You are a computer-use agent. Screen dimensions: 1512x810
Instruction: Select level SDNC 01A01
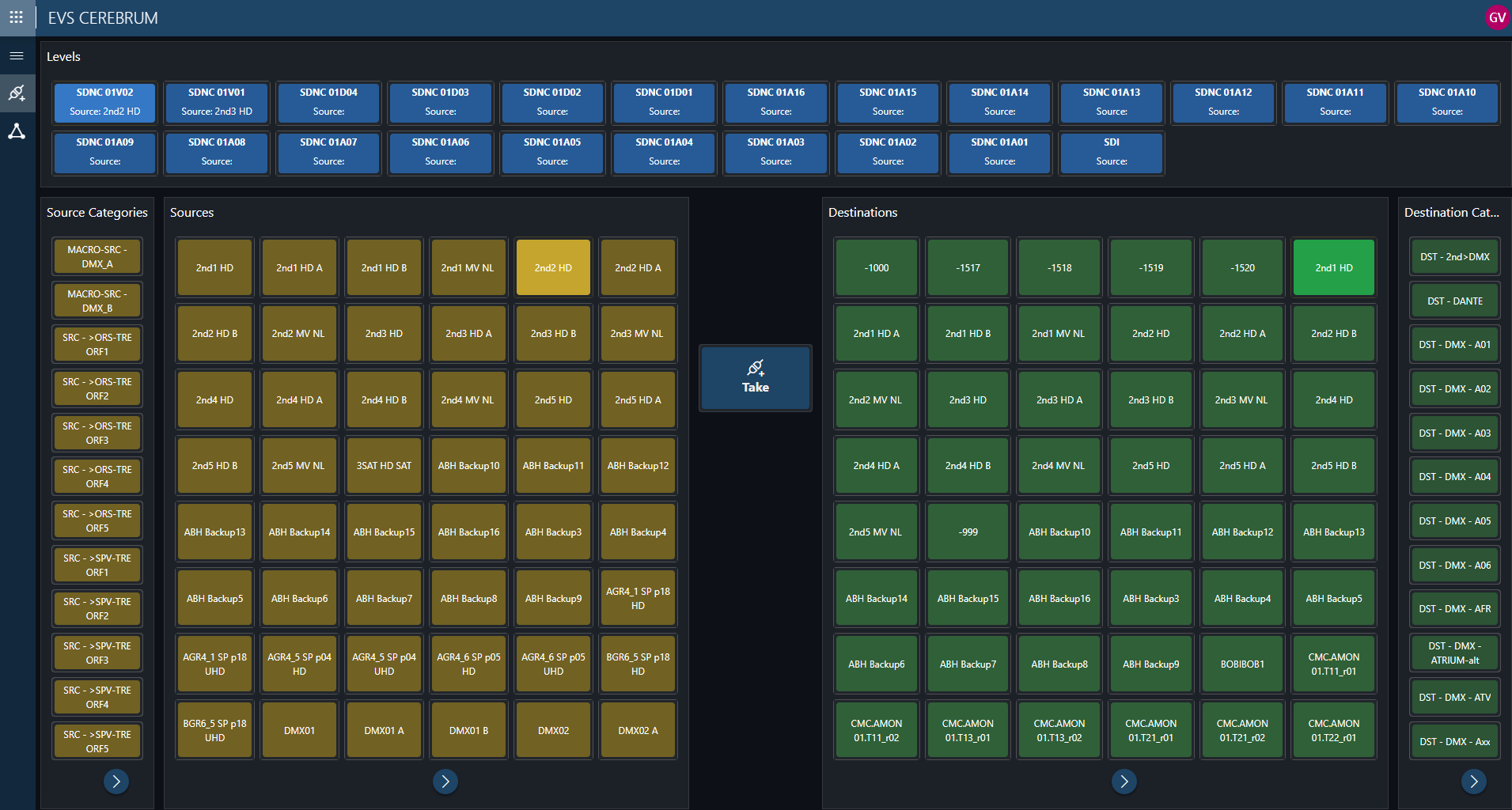[1000, 152]
